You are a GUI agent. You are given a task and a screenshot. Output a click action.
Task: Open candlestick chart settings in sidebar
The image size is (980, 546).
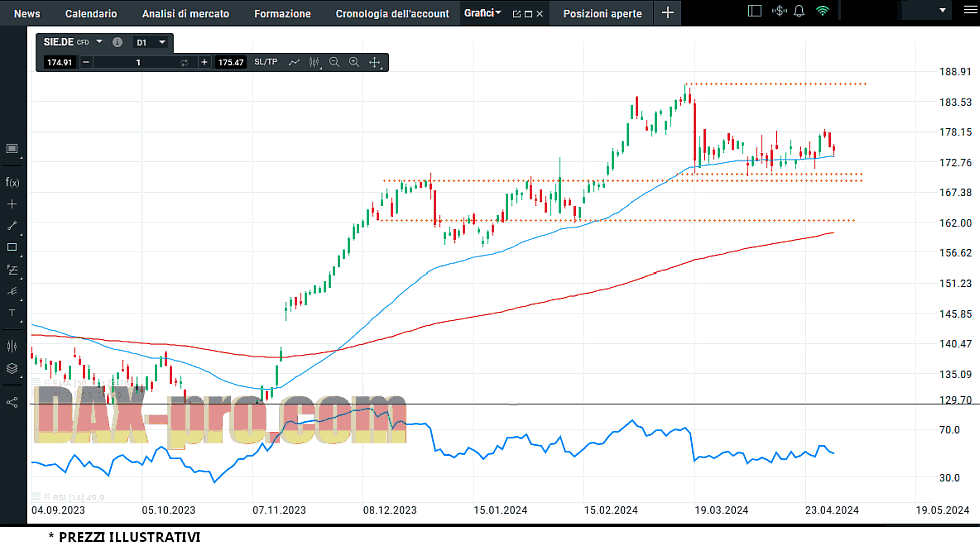point(12,346)
